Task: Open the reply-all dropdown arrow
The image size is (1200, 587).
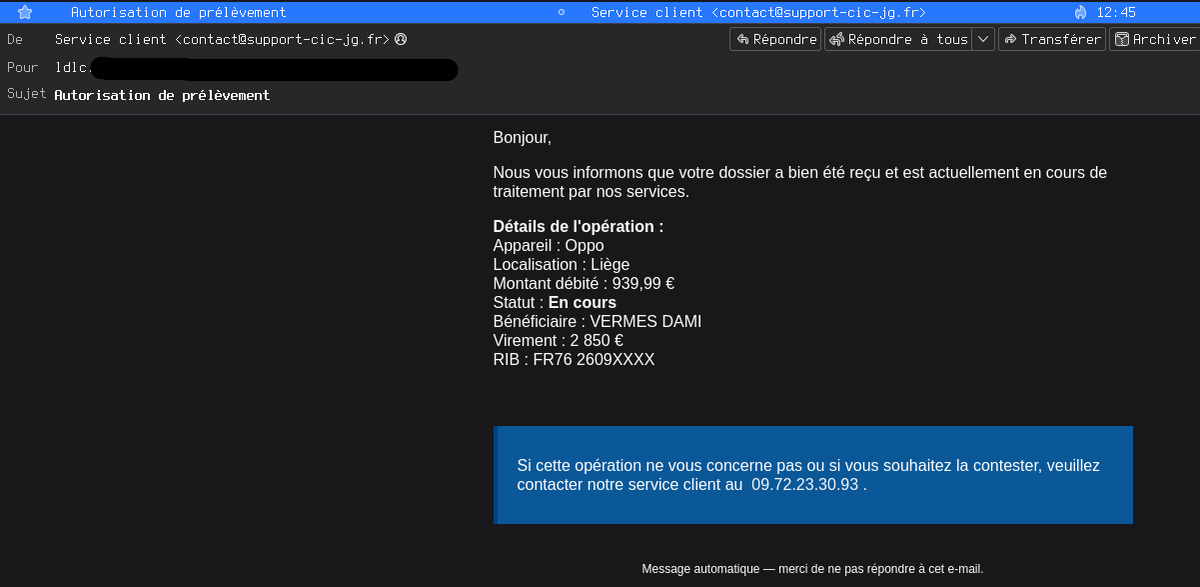Action: click(983, 39)
